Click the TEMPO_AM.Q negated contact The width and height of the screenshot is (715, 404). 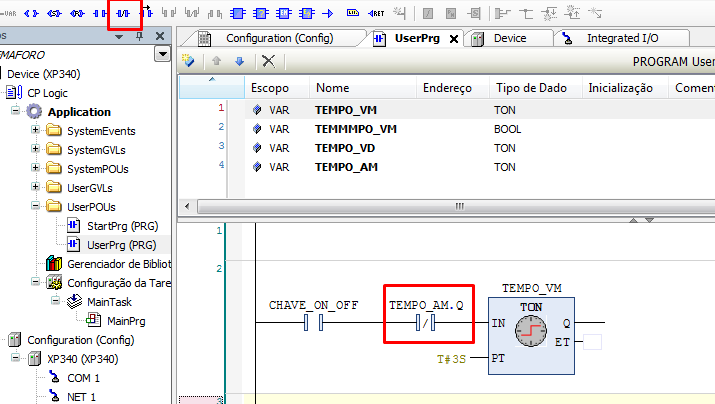427,323
